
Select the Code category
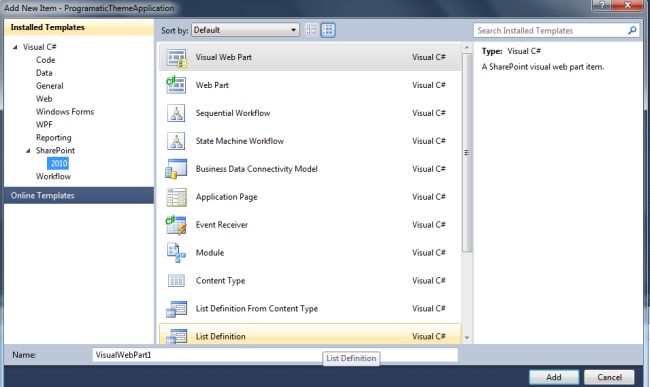point(46,60)
